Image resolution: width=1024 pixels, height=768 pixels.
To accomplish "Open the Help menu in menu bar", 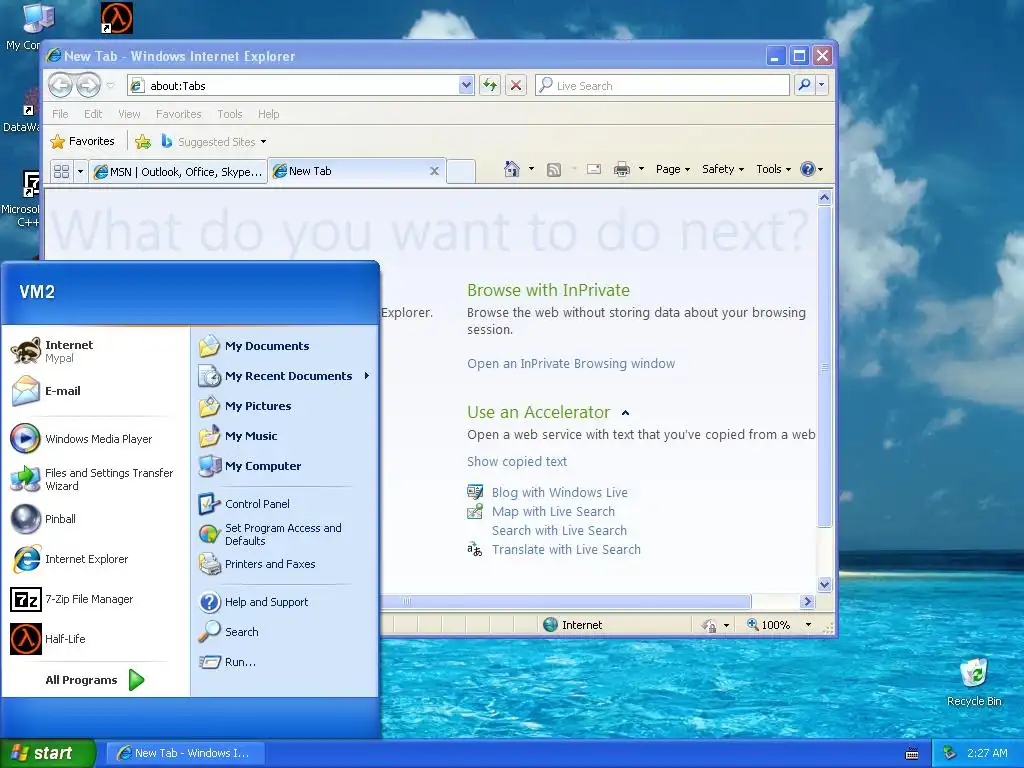I will 268,114.
